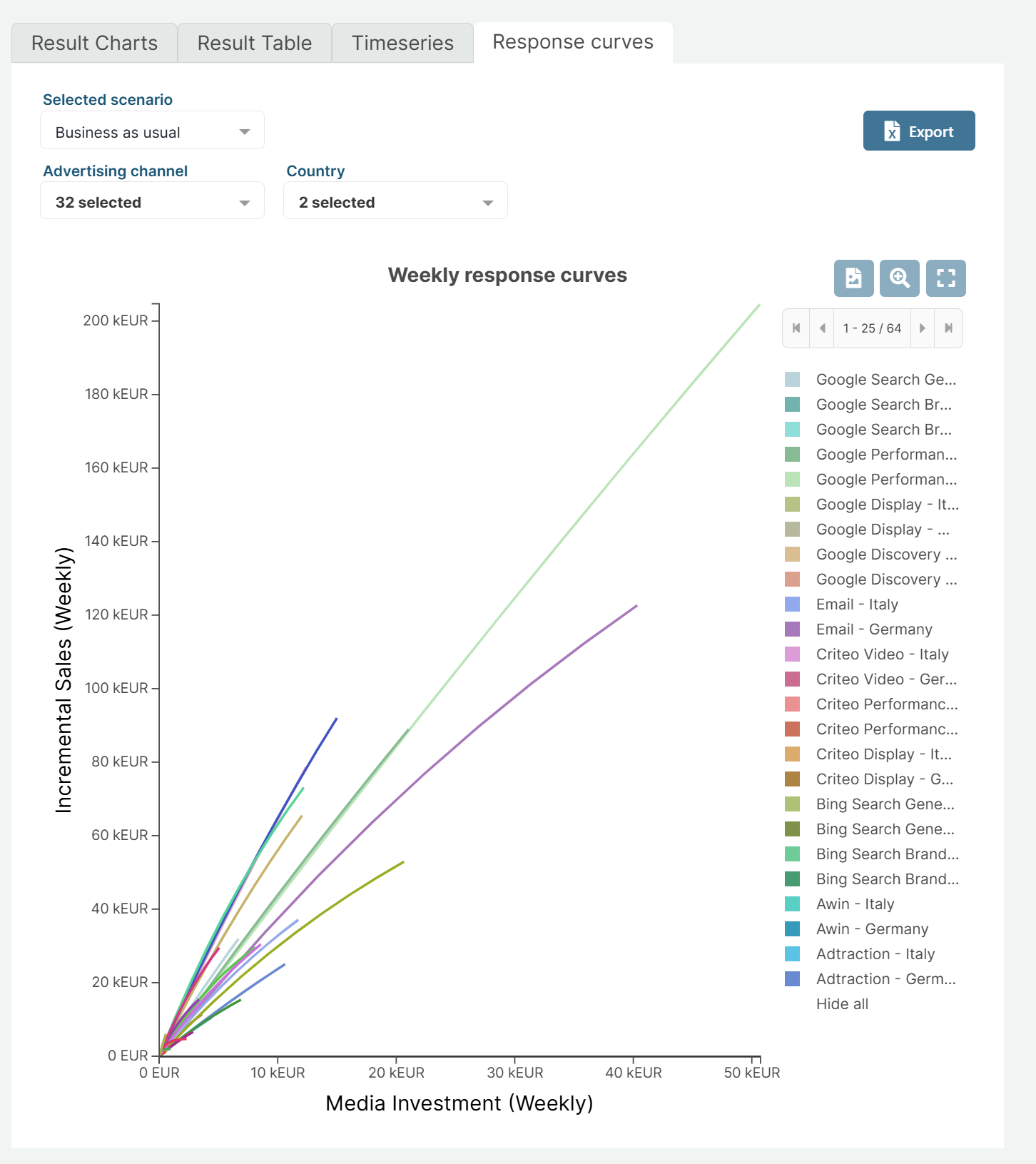Click the save chart as image icon
This screenshot has width=1036, height=1164.
click(853, 278)
